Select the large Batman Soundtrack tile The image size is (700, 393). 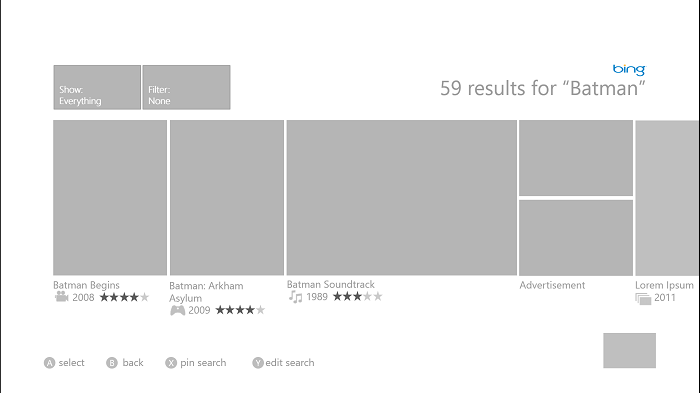(x=402, y=197)
